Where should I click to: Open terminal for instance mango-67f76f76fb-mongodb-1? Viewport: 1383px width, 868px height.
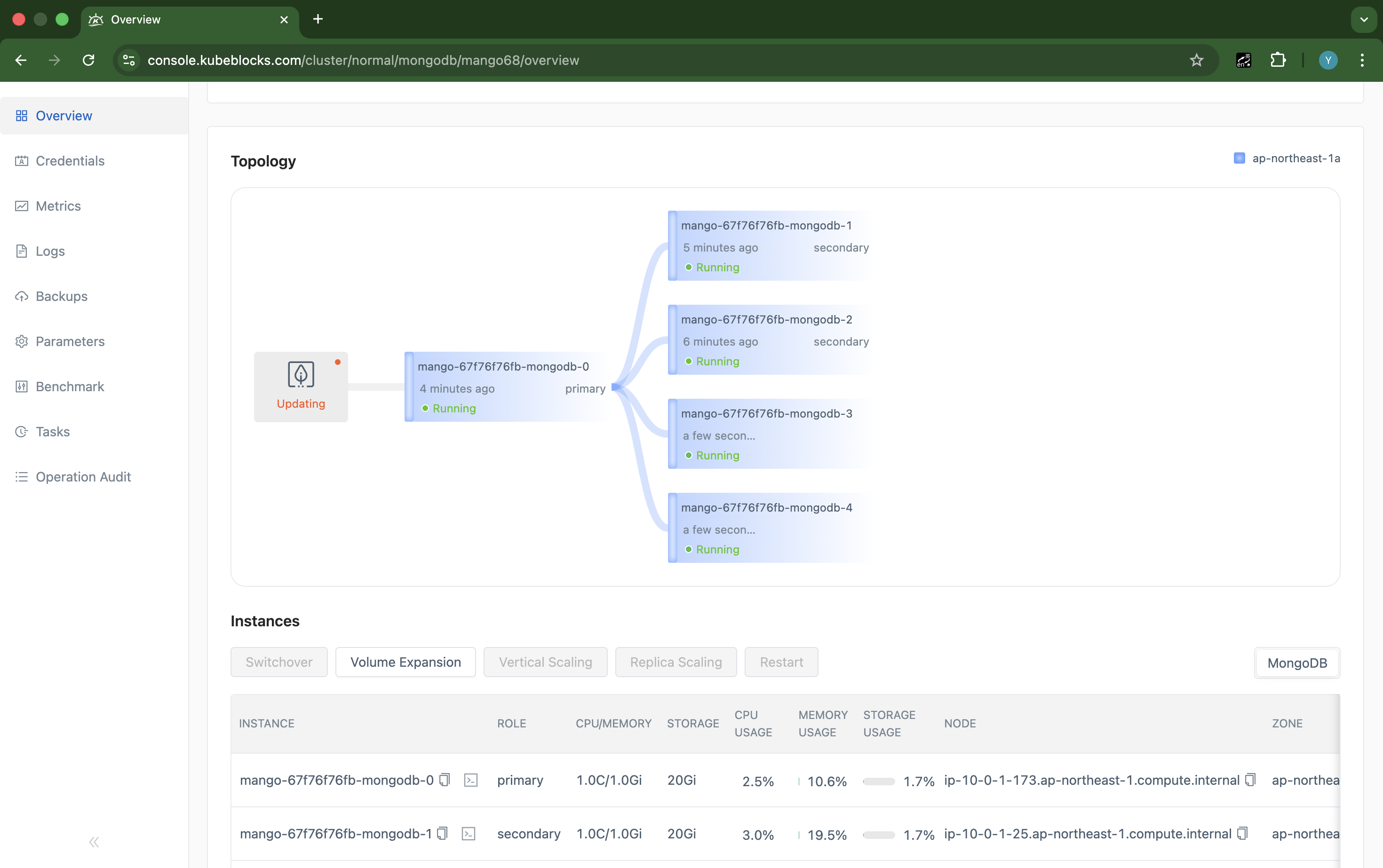click(x=469, y=833)
